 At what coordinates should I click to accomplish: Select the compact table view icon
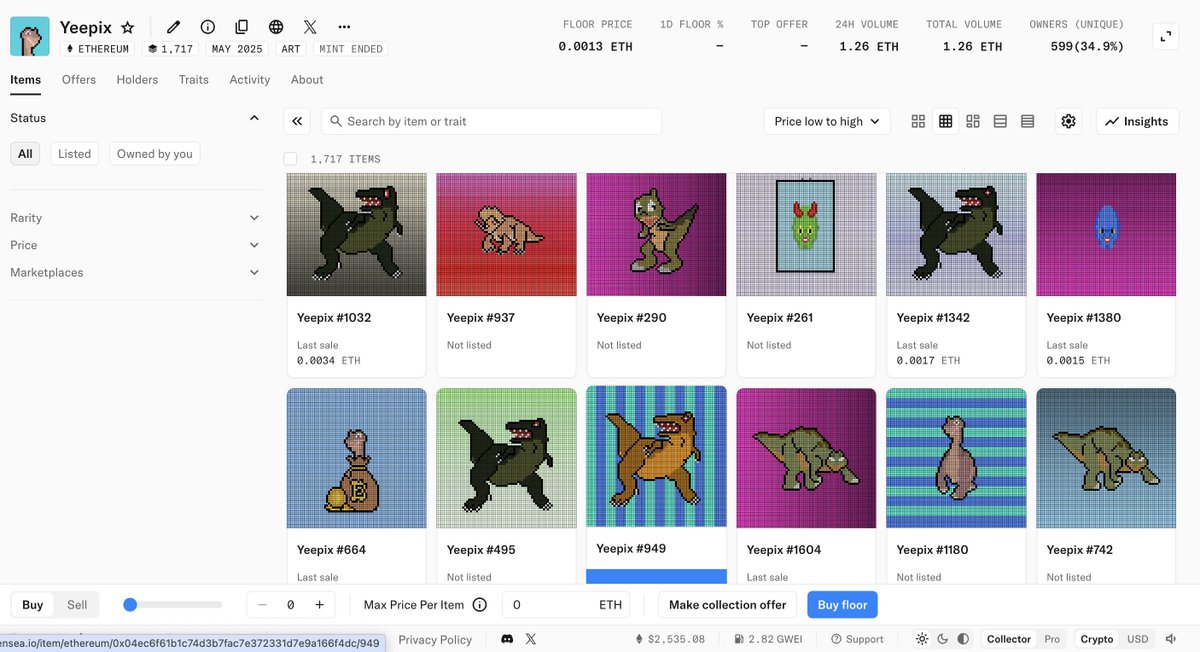coord(1027,121)
